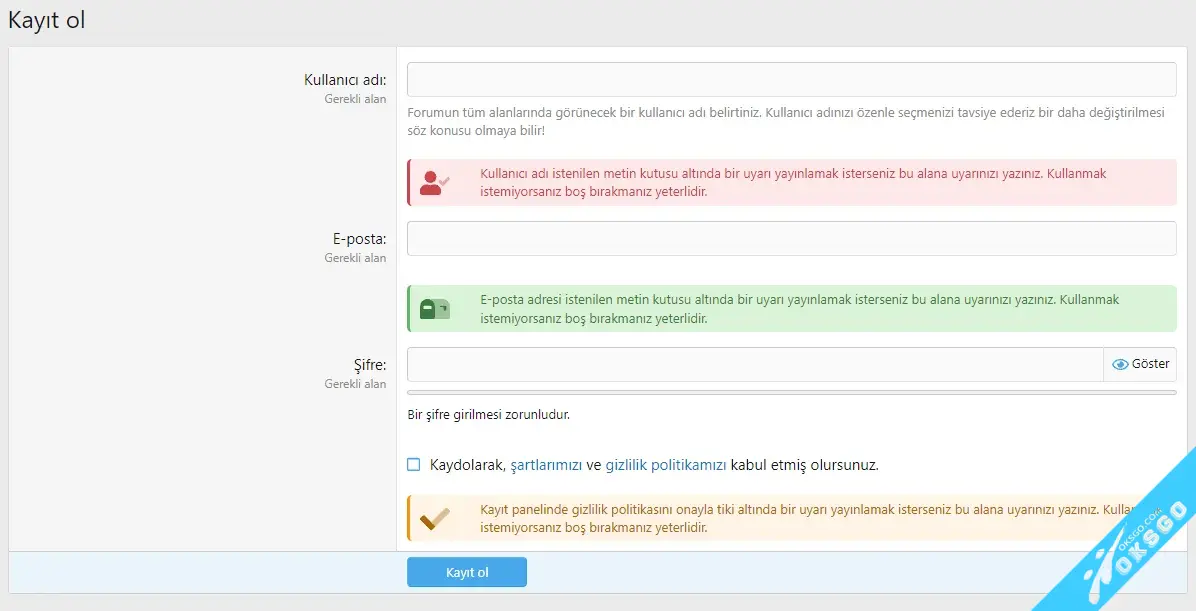Screen dimensions: 1196x611
Task: Click the eye icon beside the Şifre field
Action: pos(1120,365)
